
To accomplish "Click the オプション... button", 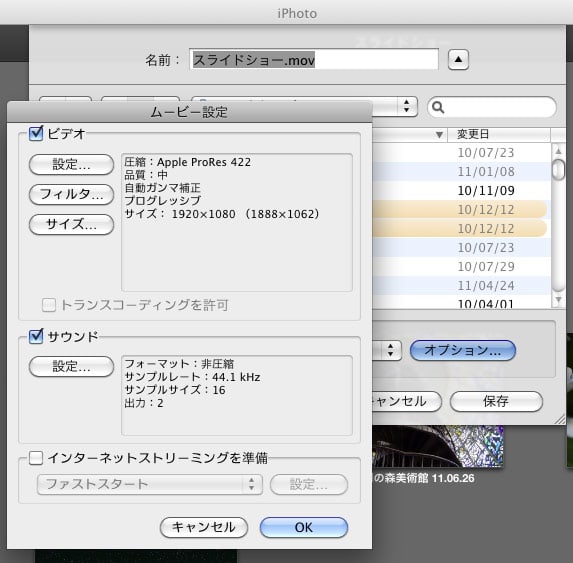I will tap(463, 350).
